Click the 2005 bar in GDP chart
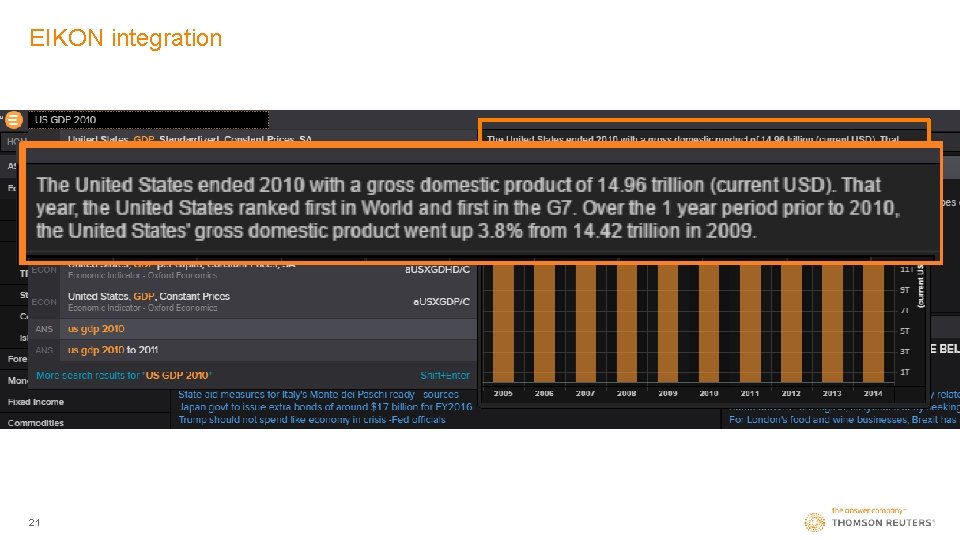 [x=503, y=323]
